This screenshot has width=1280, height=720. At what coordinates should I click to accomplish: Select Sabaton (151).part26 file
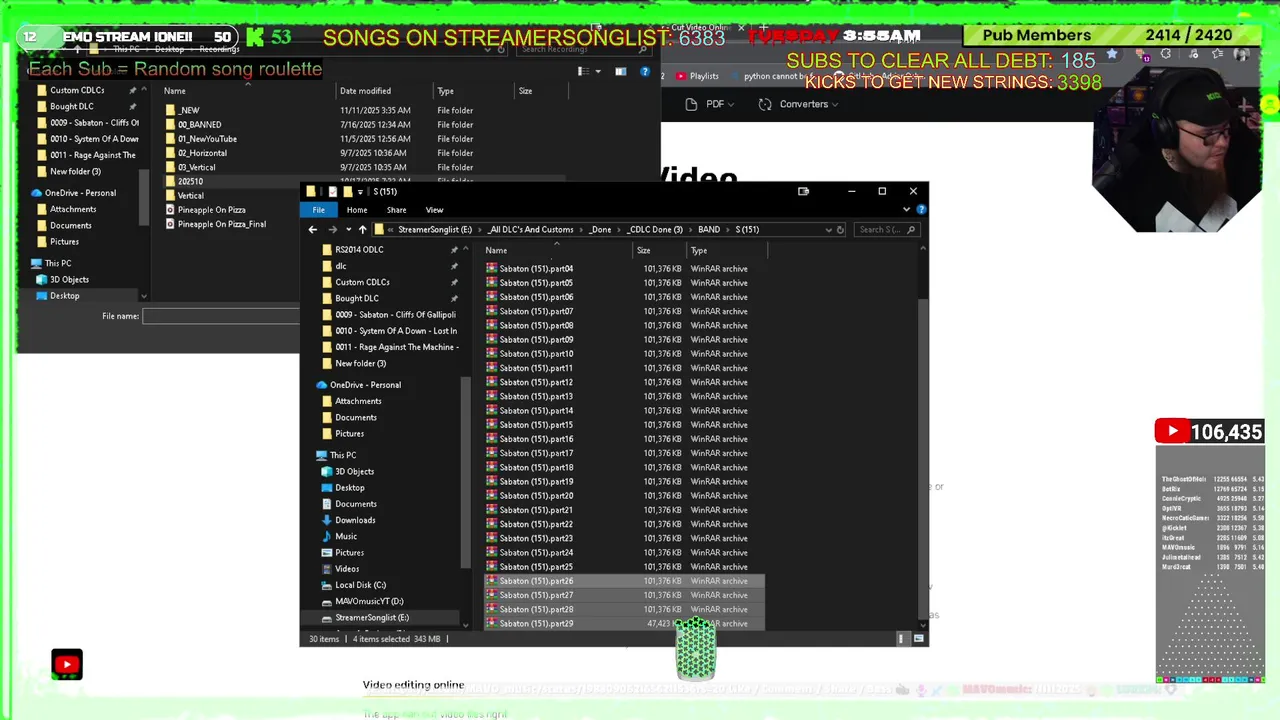tap(624, 581)
